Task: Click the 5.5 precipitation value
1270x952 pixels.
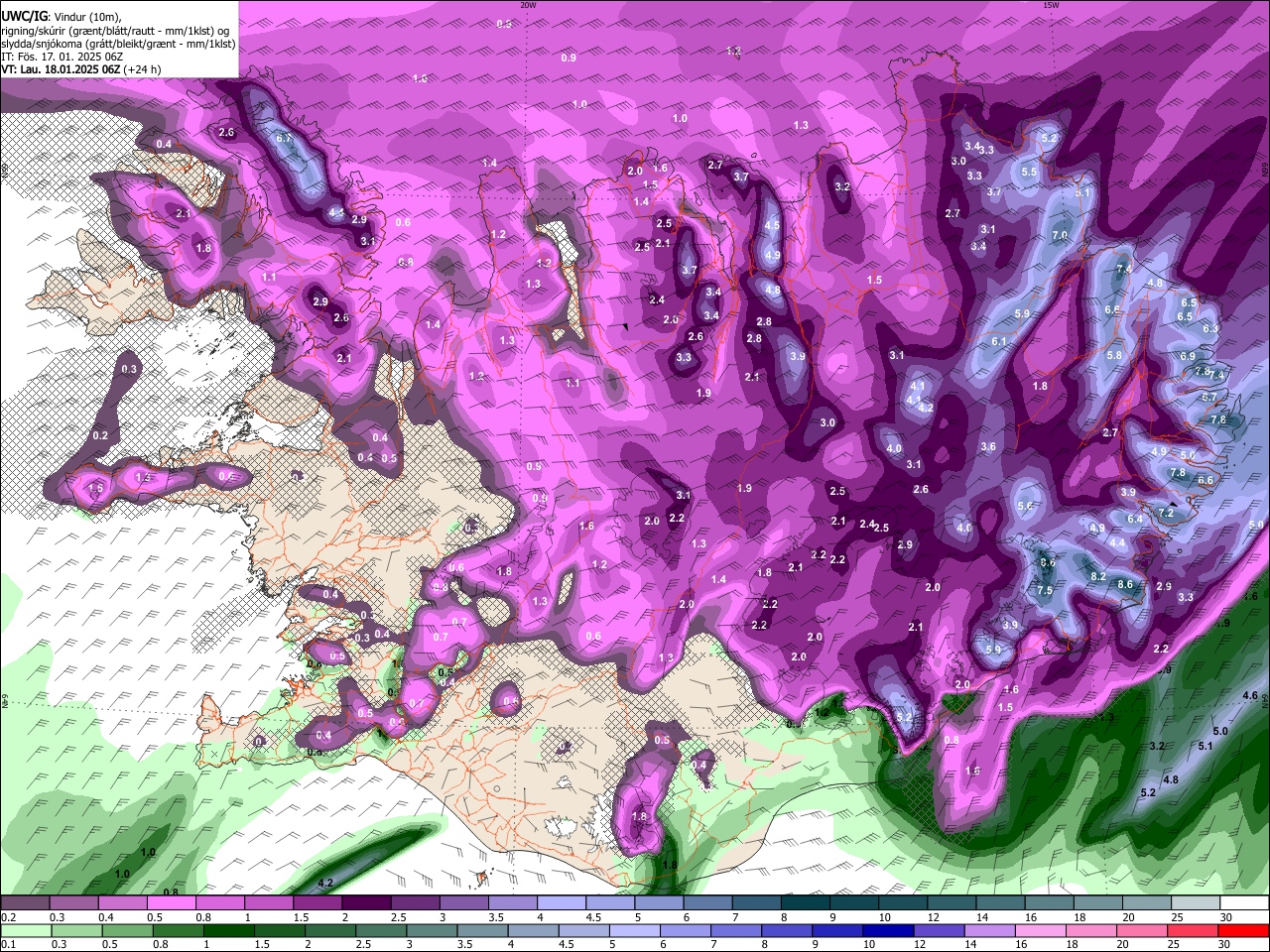Action: pyautogui.click(x=1029, y=172)
